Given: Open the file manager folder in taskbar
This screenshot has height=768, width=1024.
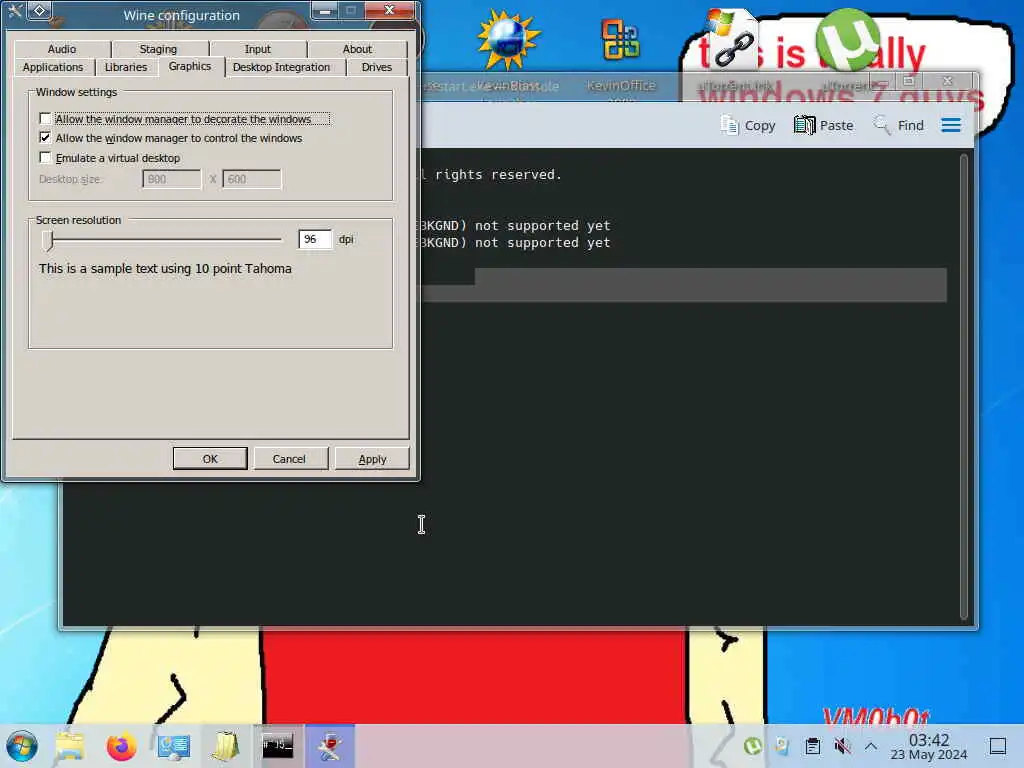Looking at the screenshot, I should coord(70,746).
